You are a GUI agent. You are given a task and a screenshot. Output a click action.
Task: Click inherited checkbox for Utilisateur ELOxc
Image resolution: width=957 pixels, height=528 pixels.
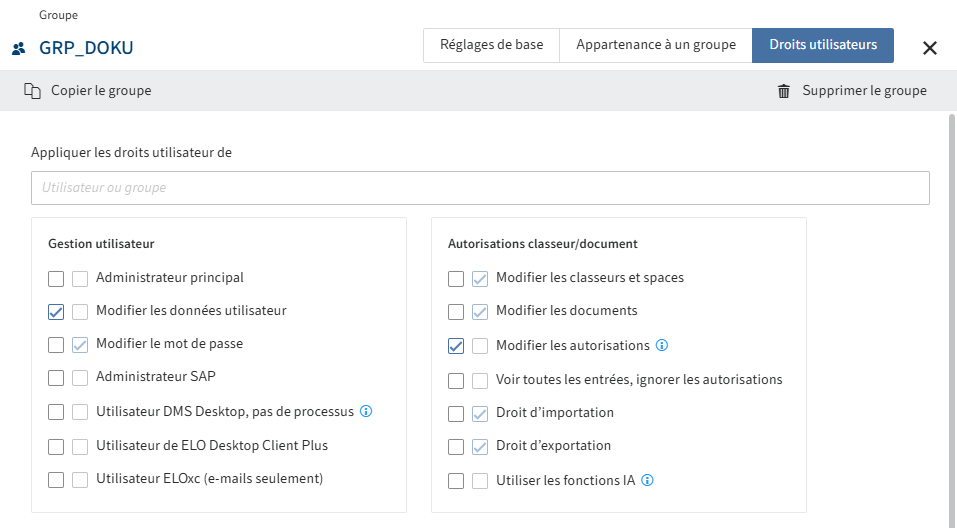pyautogui.click(x=80, y=480)
